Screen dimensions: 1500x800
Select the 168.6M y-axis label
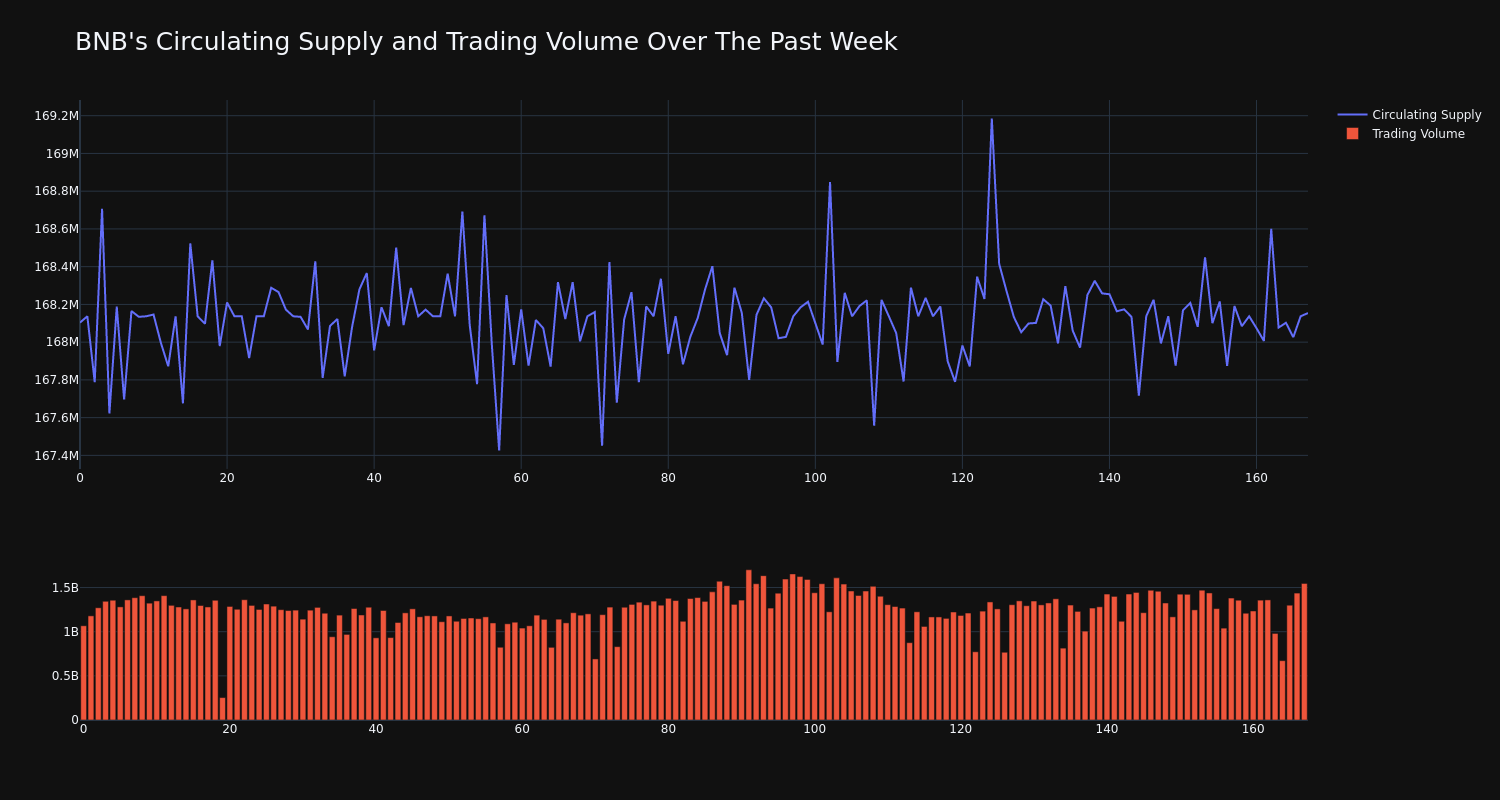pos(56,229)
